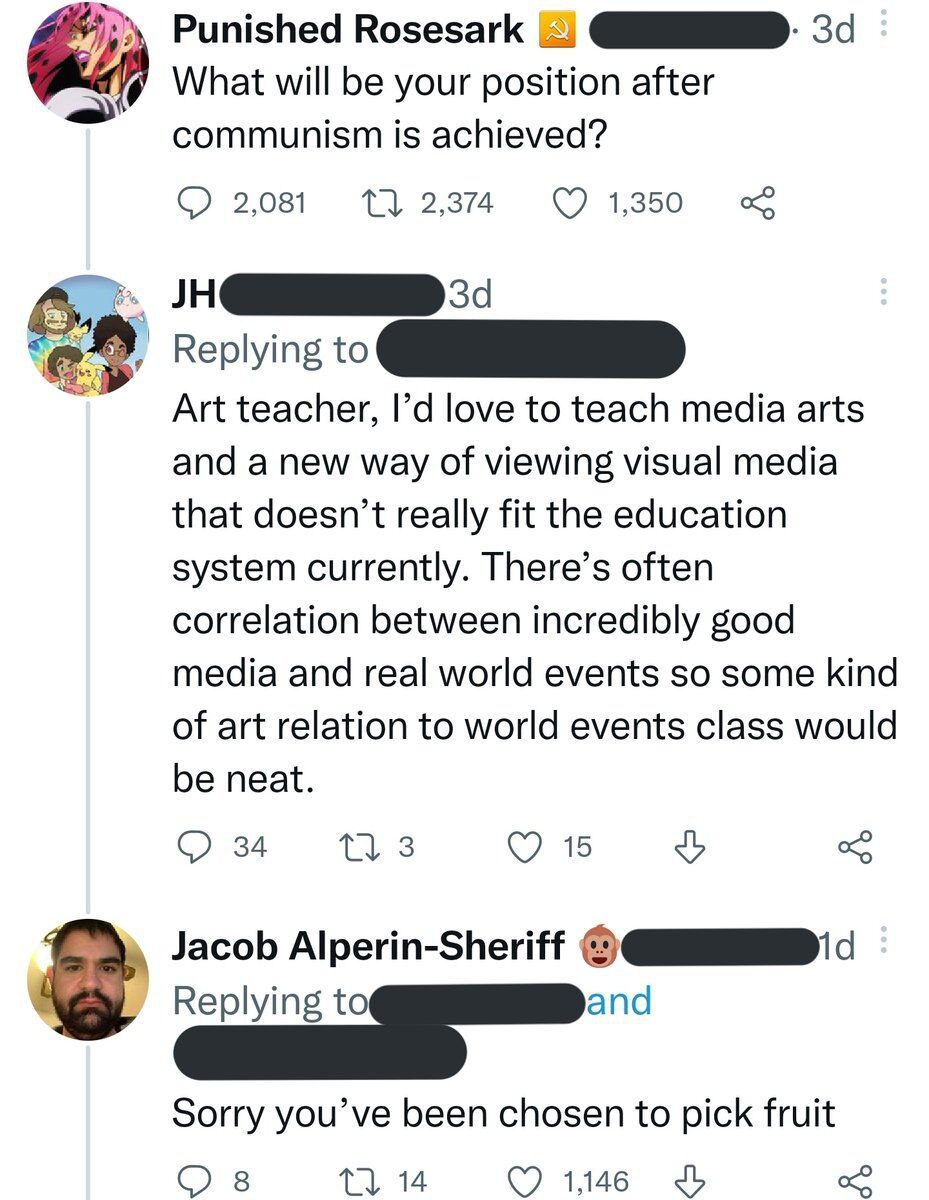Viewport: 929px width, 1200px height.
Task: Like Punished Rosesark's tweet
Action: pyautogui.click(x=570, y=203)
